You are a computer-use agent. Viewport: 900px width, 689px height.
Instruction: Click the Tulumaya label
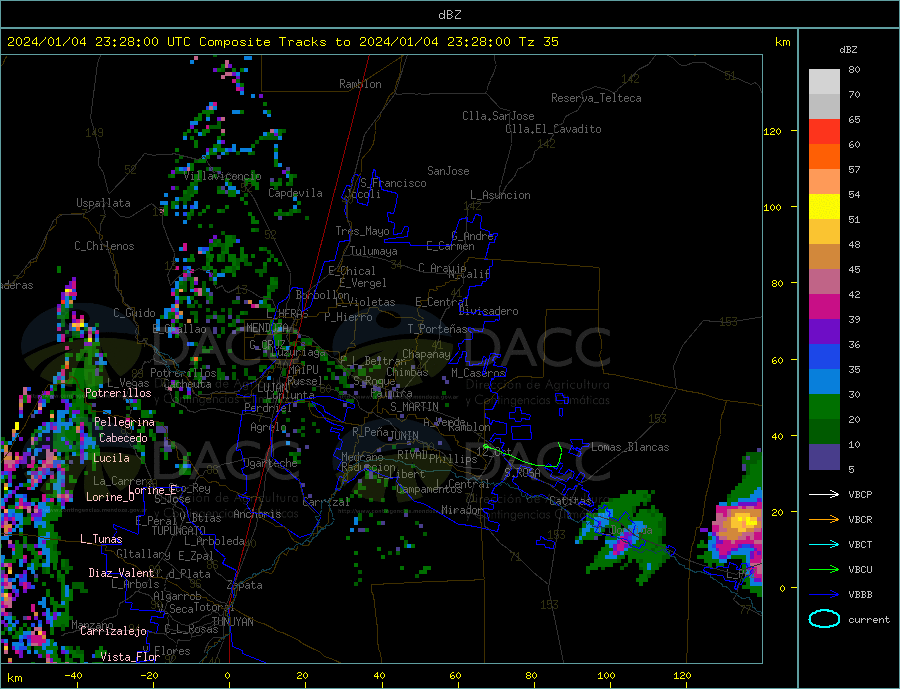(x=374, y=251)
